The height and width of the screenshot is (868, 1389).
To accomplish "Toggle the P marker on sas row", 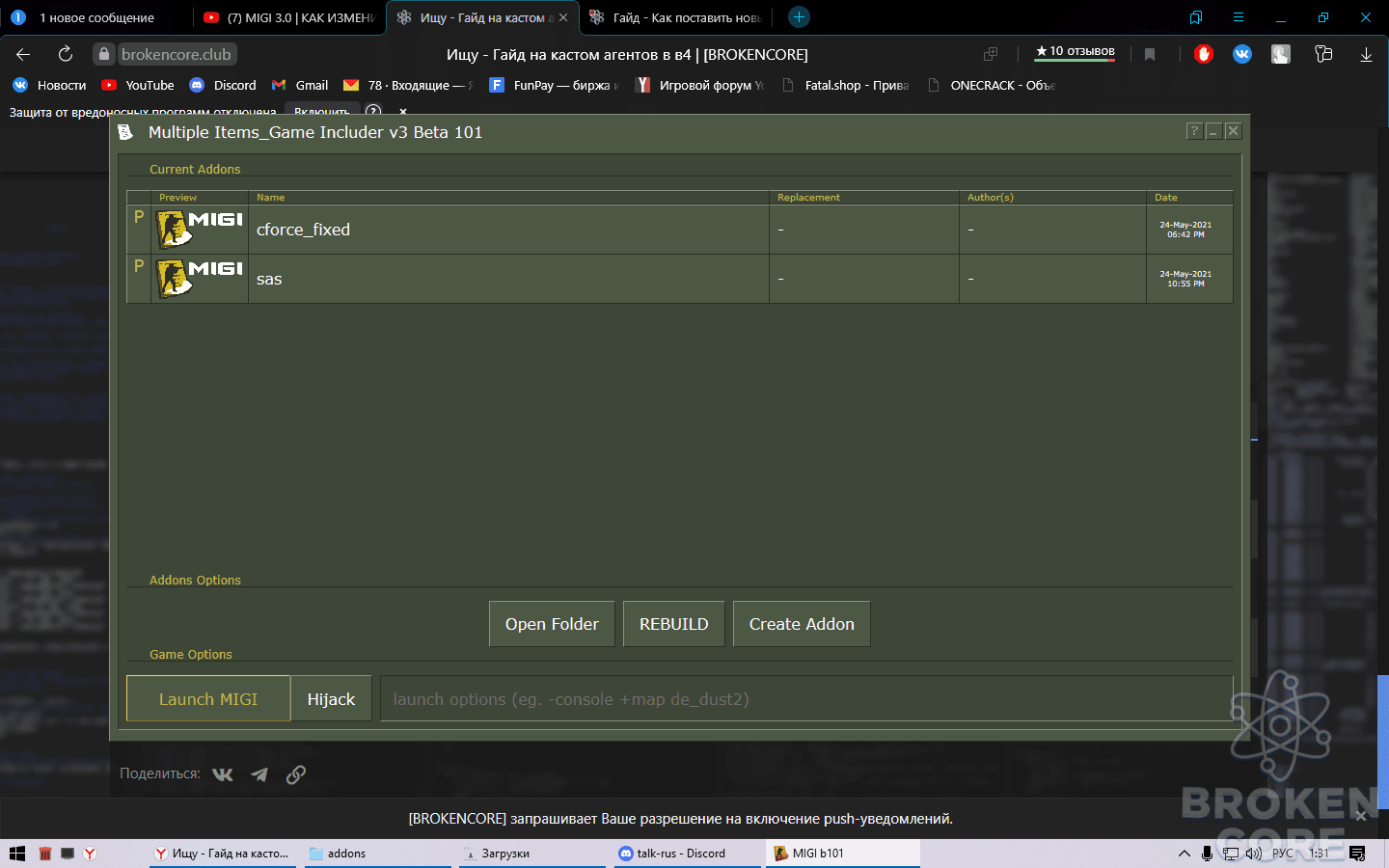I will [x=139, y=266].
